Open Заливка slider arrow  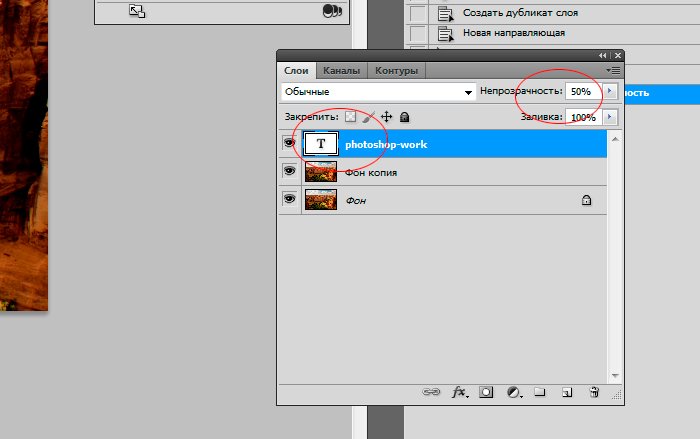click(609, 117)
